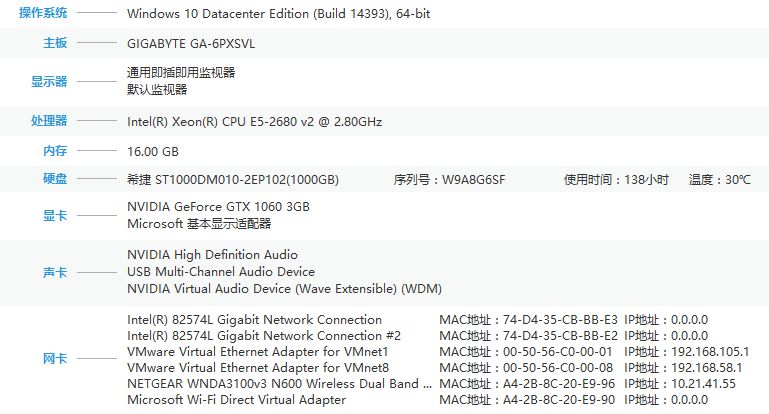Screen dimensions: 769x414
Task: Click the 内存 label
Action: pos(55,151)
